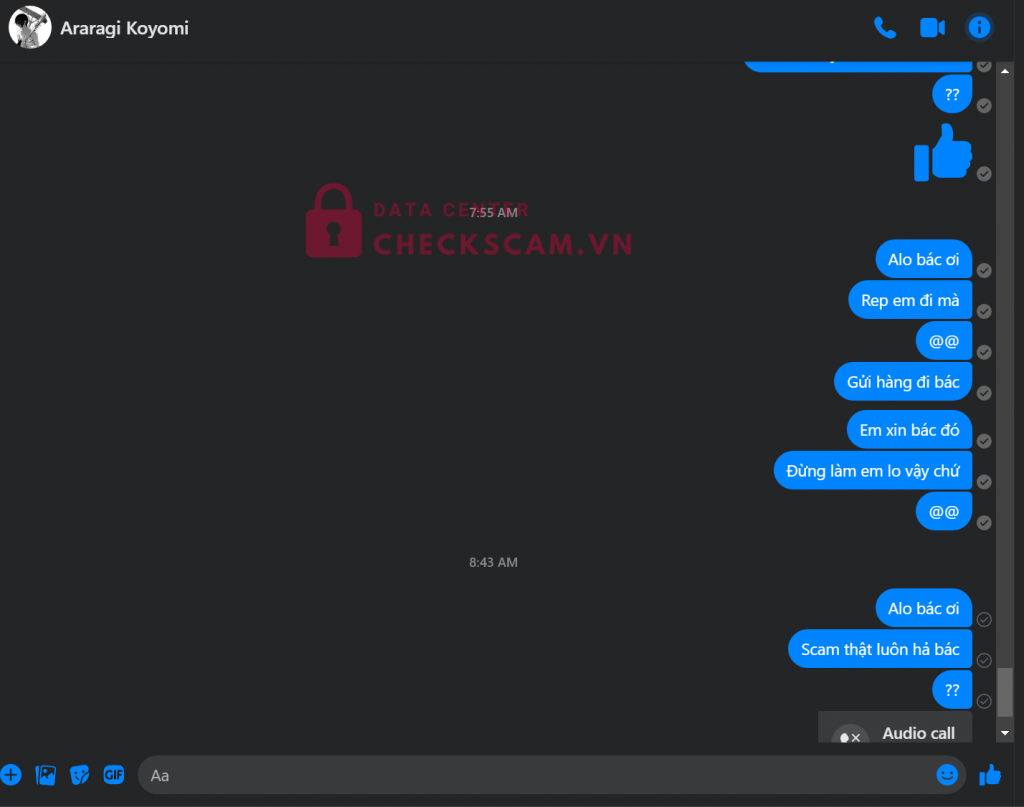The width and height of the screenshot is (1024, 807).
Task: Open more actions plus icon
Action: (11, 775)
